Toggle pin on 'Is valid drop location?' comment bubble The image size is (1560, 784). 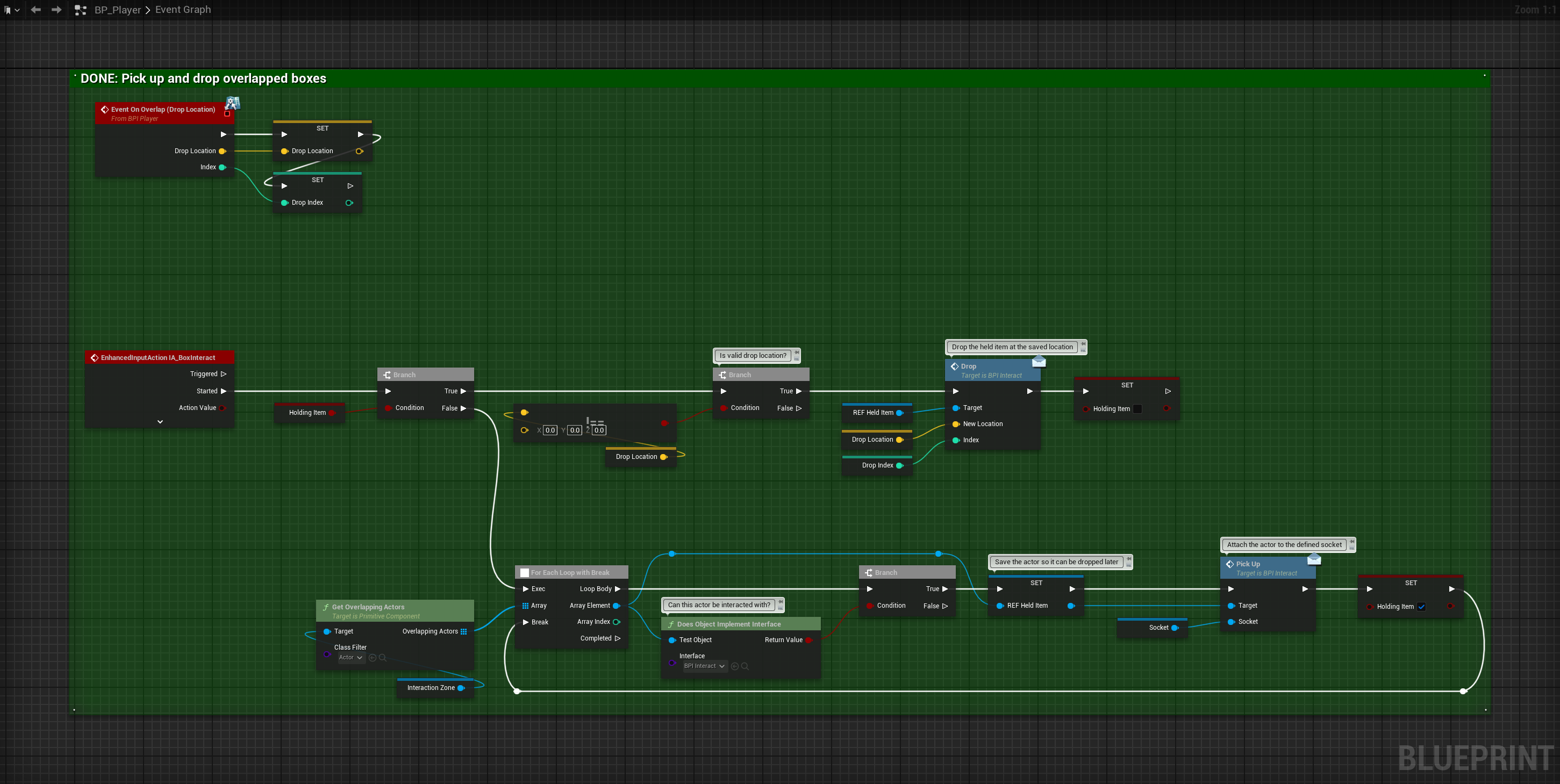point(796,353)
